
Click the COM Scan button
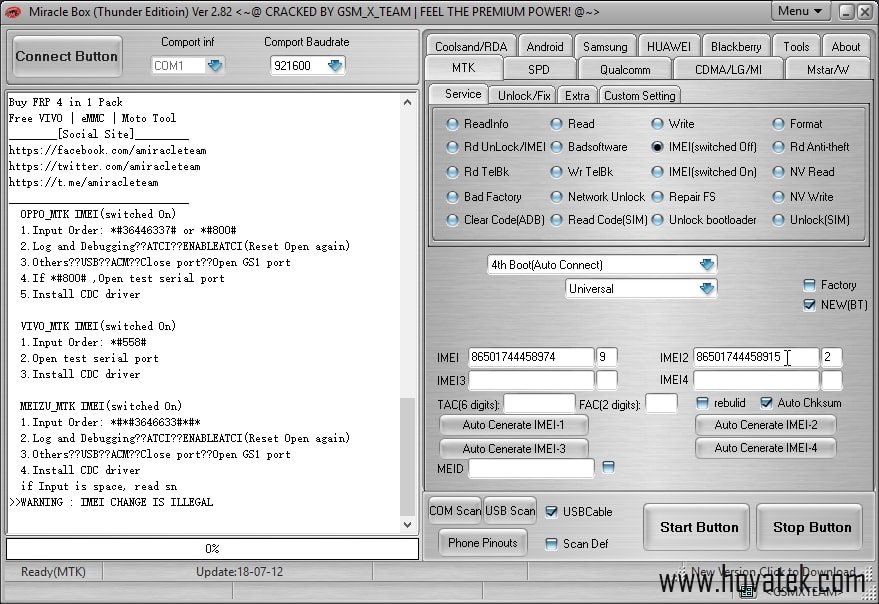click(455, 511)
